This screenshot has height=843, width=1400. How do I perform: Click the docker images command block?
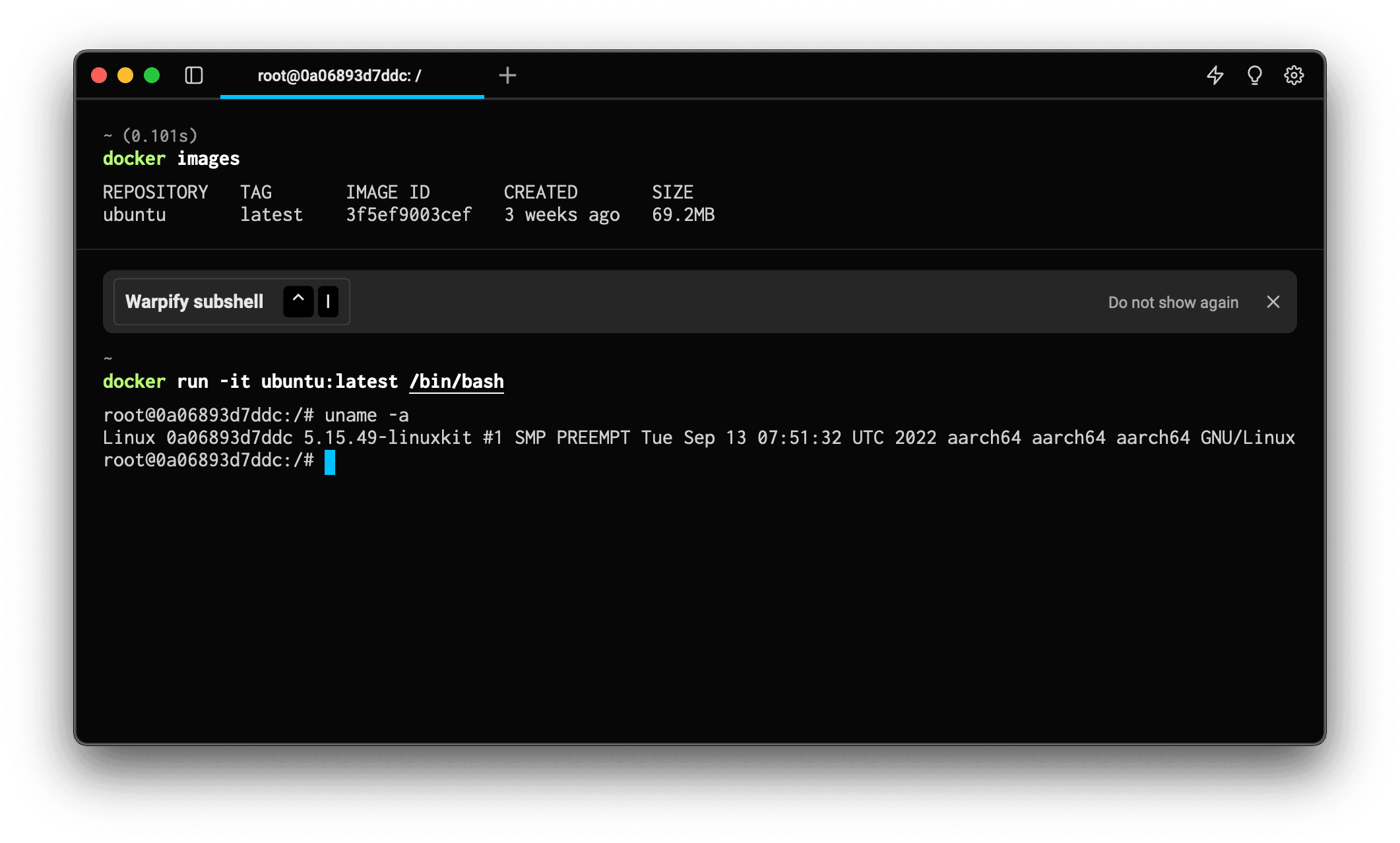[x=172, y=158]
